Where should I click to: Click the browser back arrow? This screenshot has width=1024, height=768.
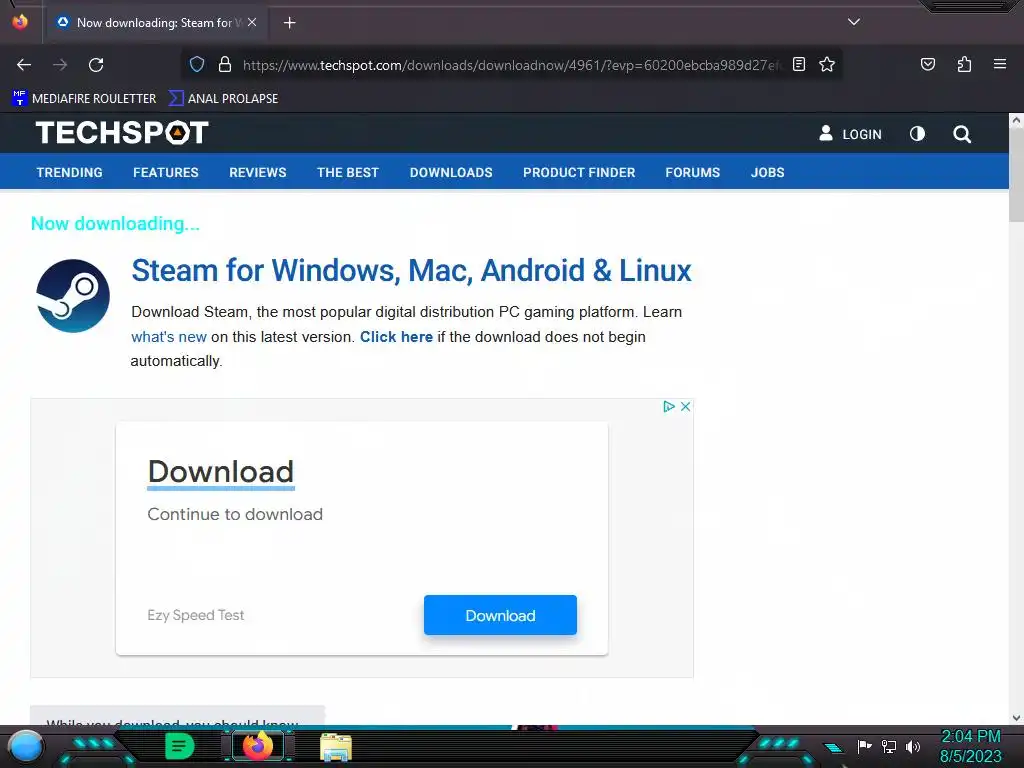[24, 65]
